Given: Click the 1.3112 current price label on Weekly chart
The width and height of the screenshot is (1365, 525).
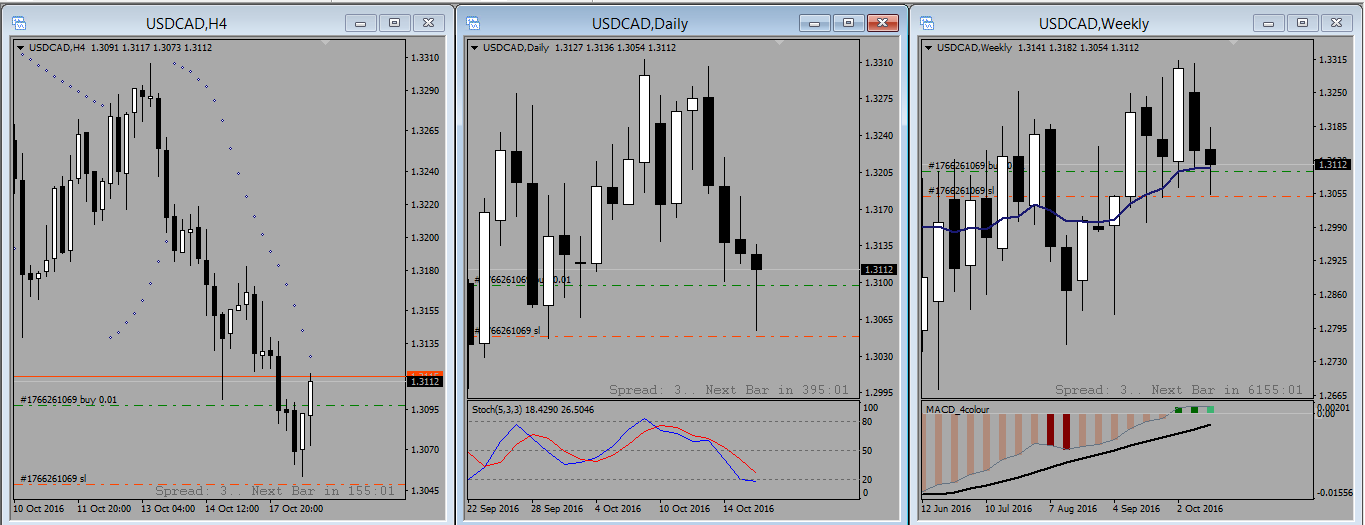Looking at the screenshot, I should click(x=1334, y=164).
